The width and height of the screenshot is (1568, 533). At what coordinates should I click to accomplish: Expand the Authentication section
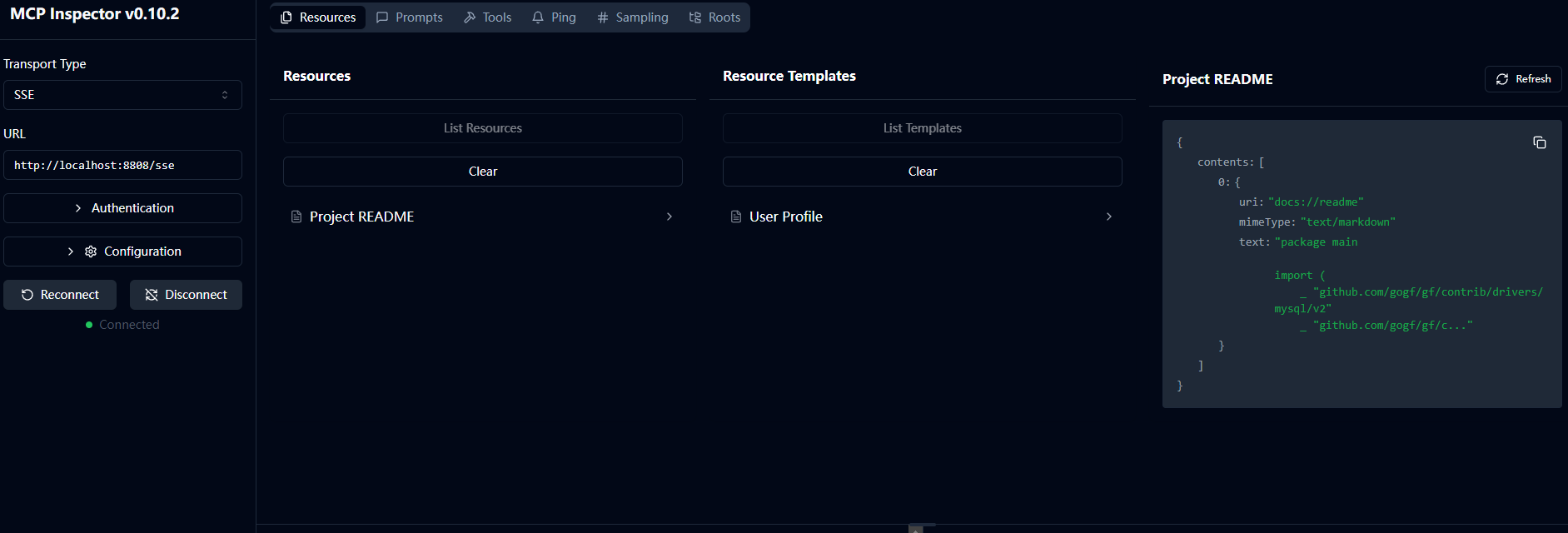coord(122,208)
